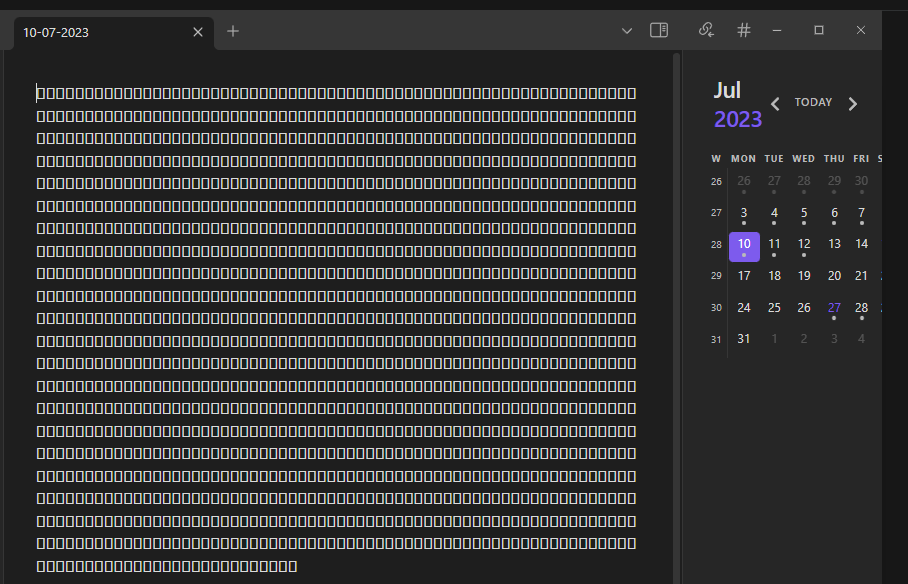Select July 25 in the calendar

tap(774, 309)
